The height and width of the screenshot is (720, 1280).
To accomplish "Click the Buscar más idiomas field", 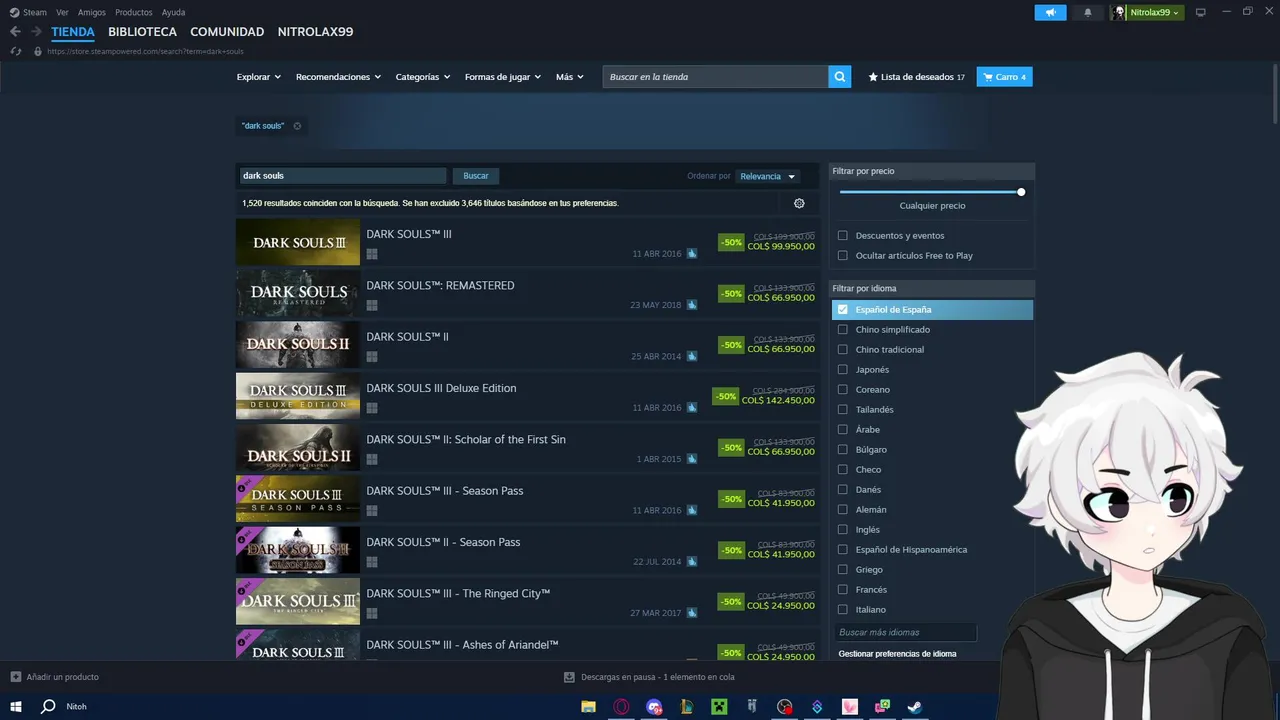I will (905, 632).
